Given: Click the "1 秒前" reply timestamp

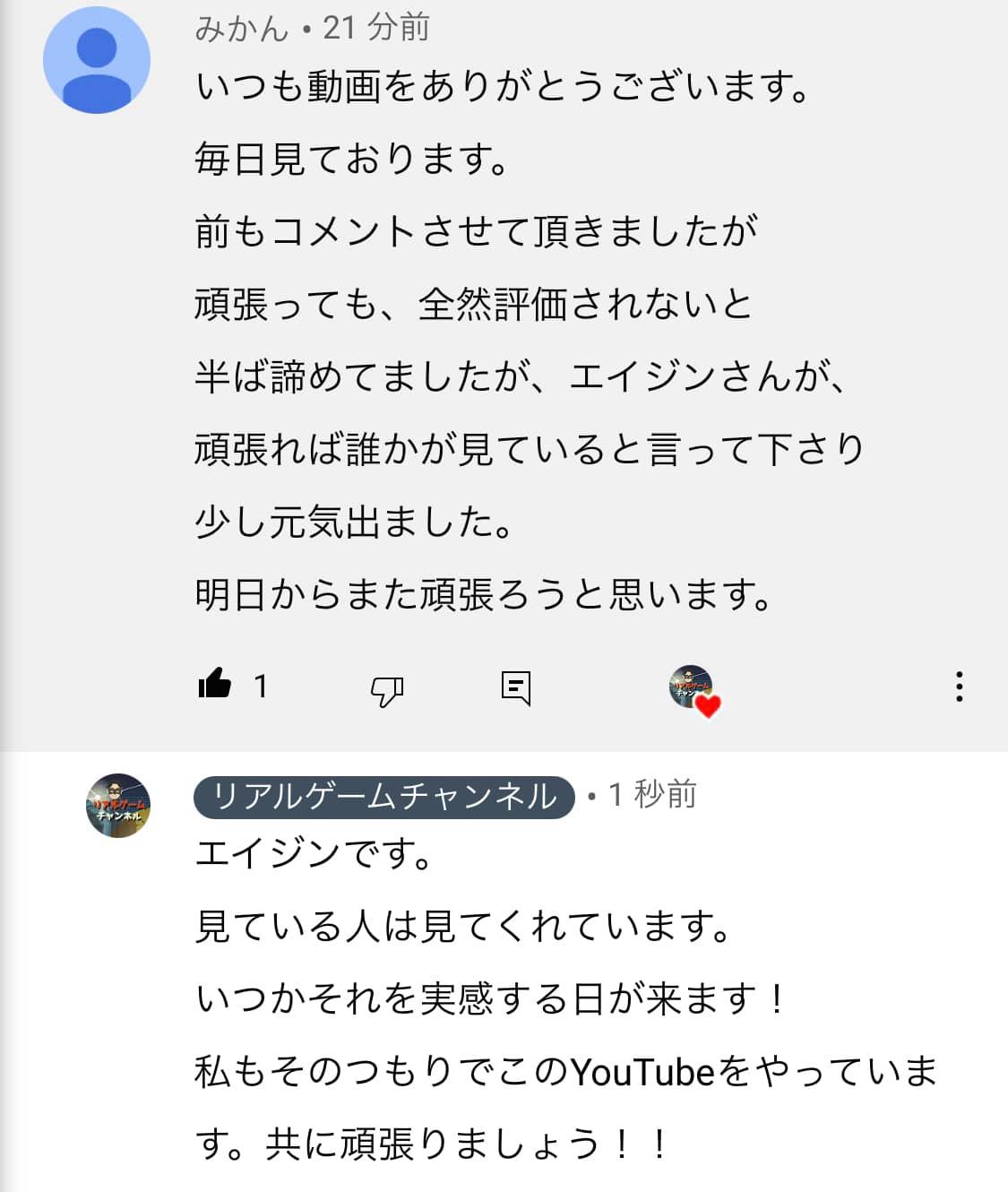Looking at the screenshot, I should [x=652, y=795].
